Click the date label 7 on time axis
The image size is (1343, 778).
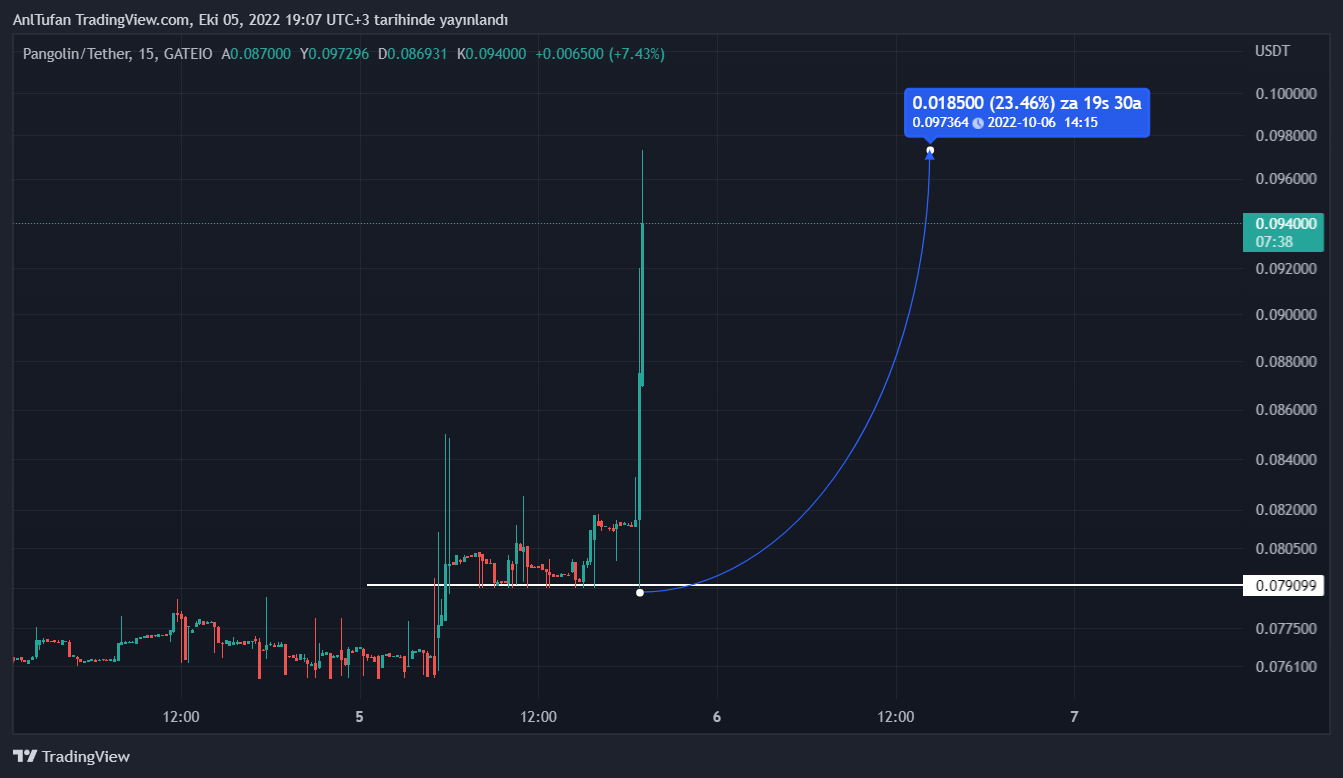1074,717
